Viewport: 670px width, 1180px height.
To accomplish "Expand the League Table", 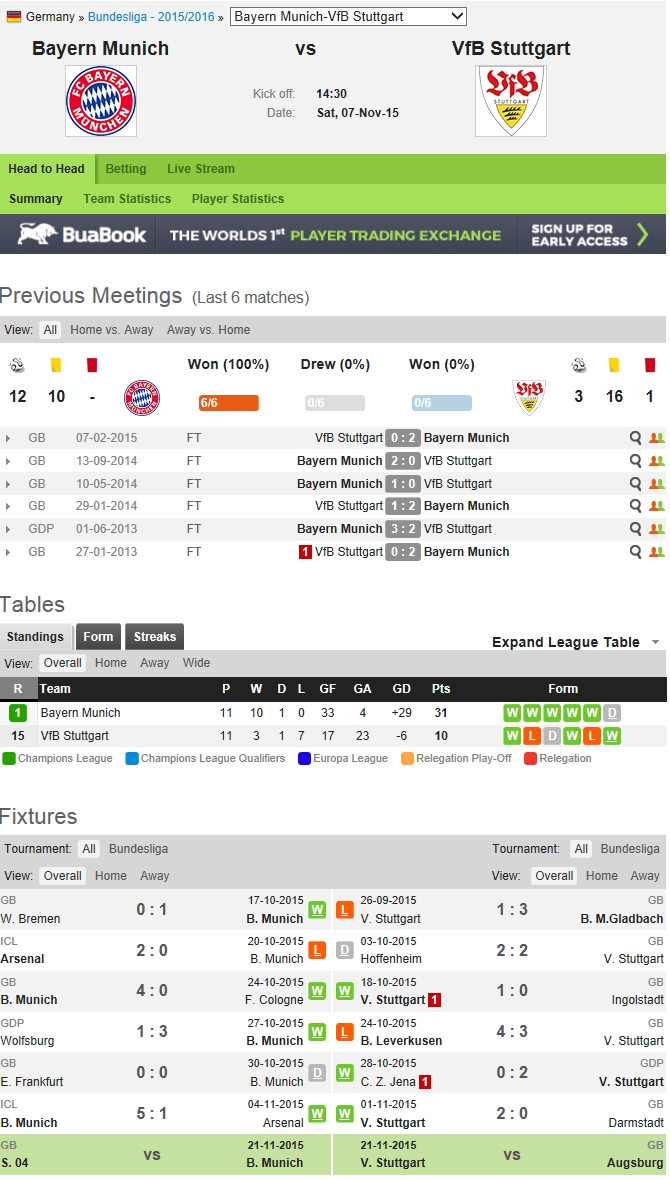I will [575, 642].
